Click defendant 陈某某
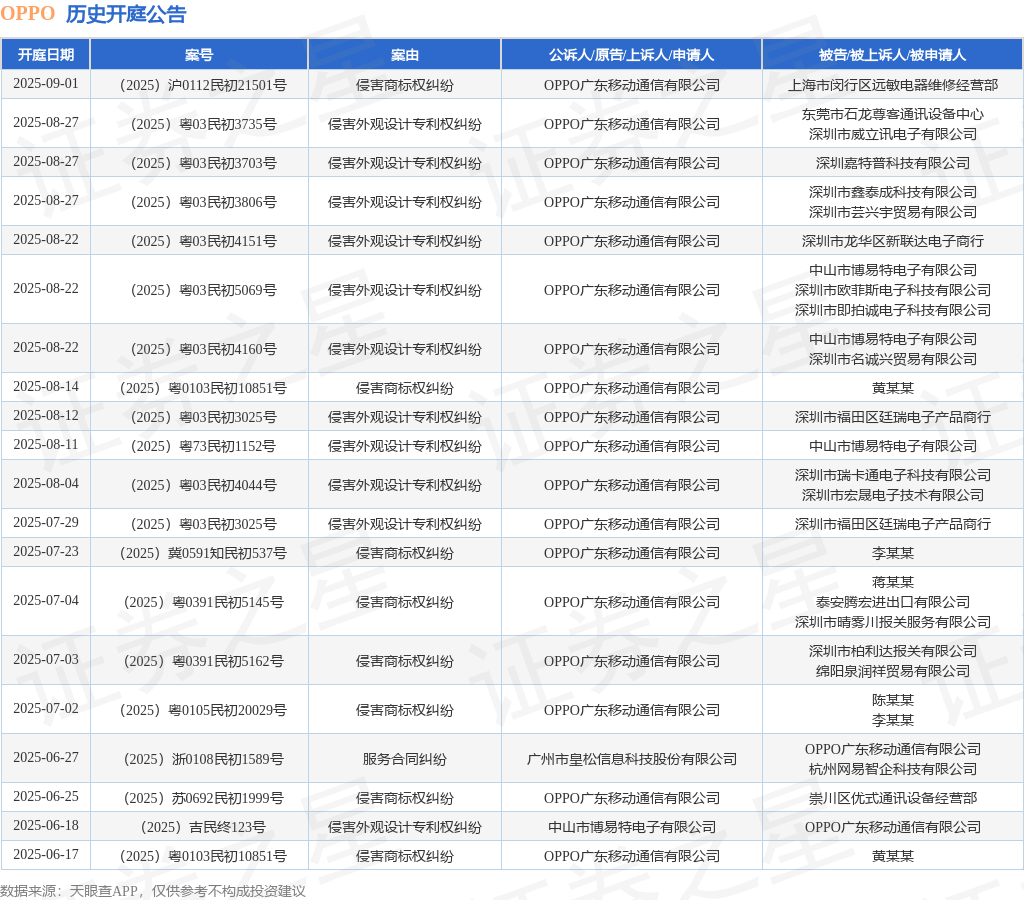Image resolution: width=1024 pixels, height=900 pixels. tap(893, 700)
